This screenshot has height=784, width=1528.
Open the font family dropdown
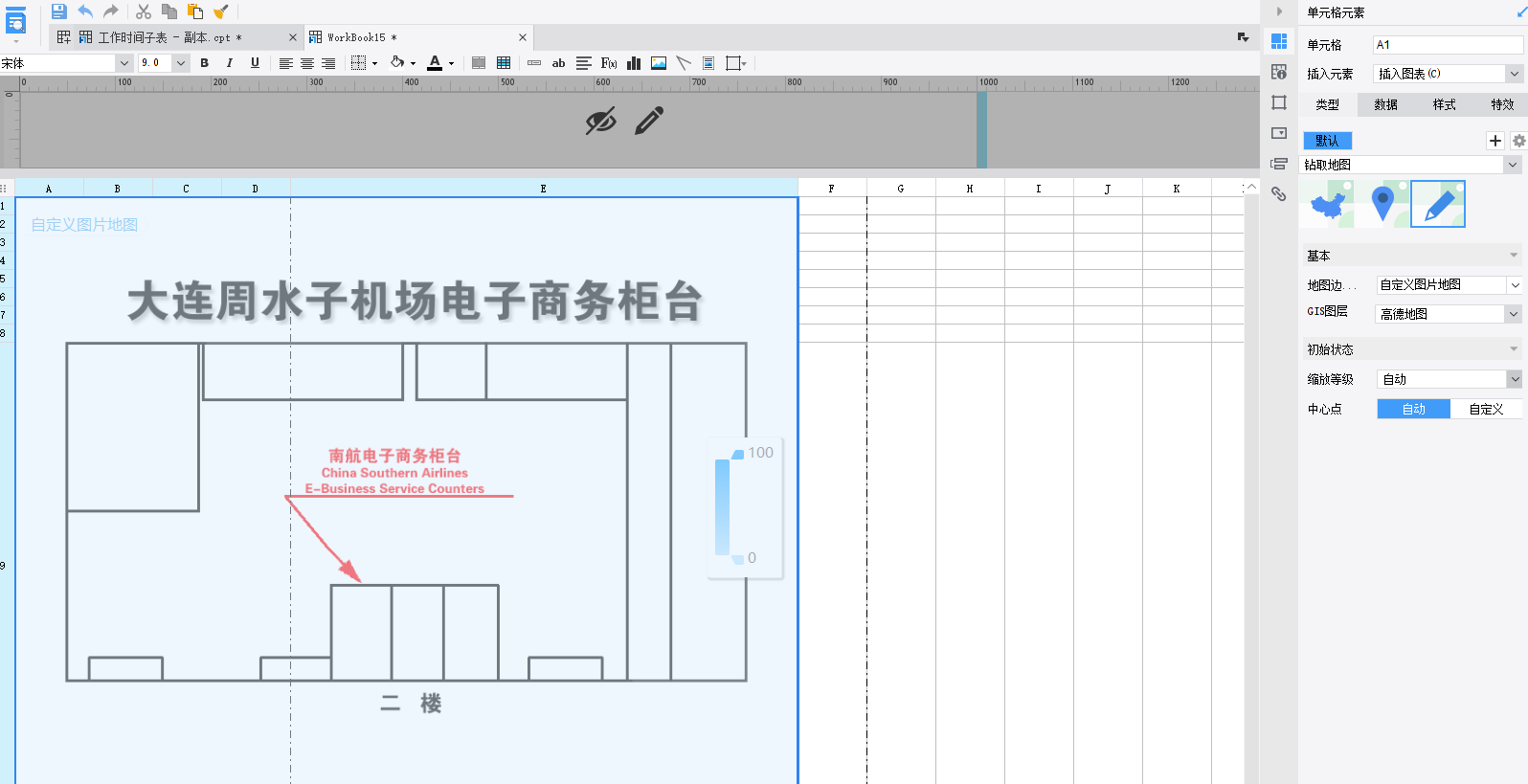(x=124, y=63)
